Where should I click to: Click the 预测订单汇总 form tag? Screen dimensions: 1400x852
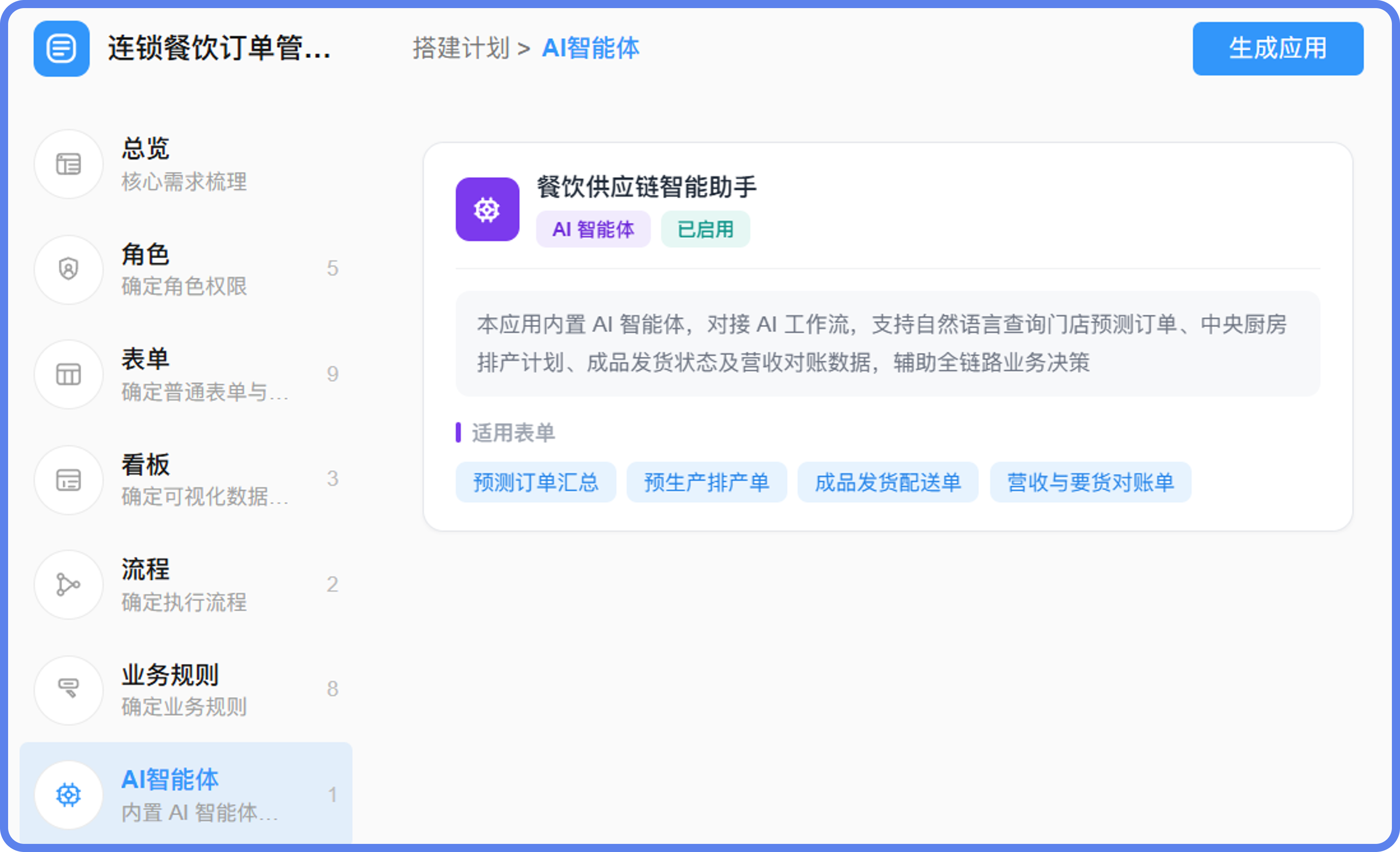pyautogui.click(x=536, y=482)
